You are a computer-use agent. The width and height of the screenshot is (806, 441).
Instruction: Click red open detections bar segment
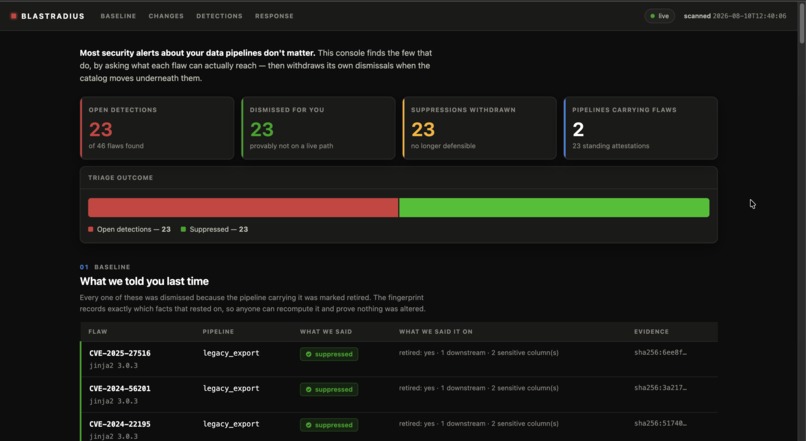click(x=243, y=207)
